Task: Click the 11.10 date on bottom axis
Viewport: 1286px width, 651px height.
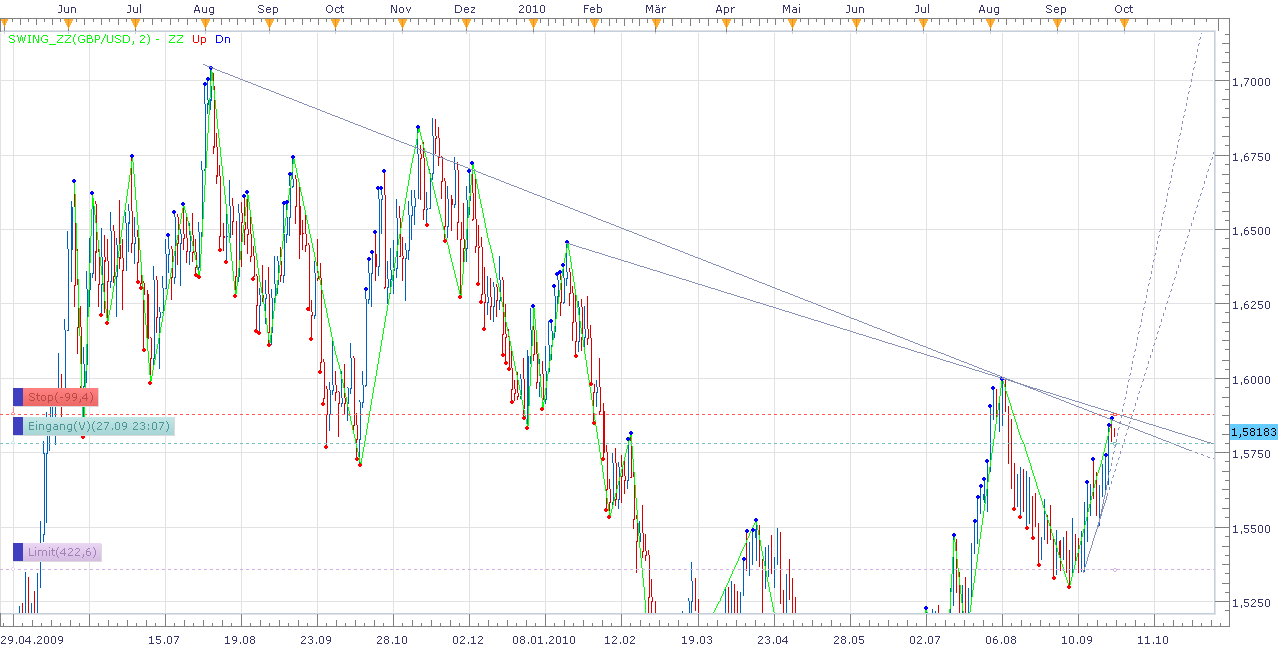Action: tap(1153, 639)
